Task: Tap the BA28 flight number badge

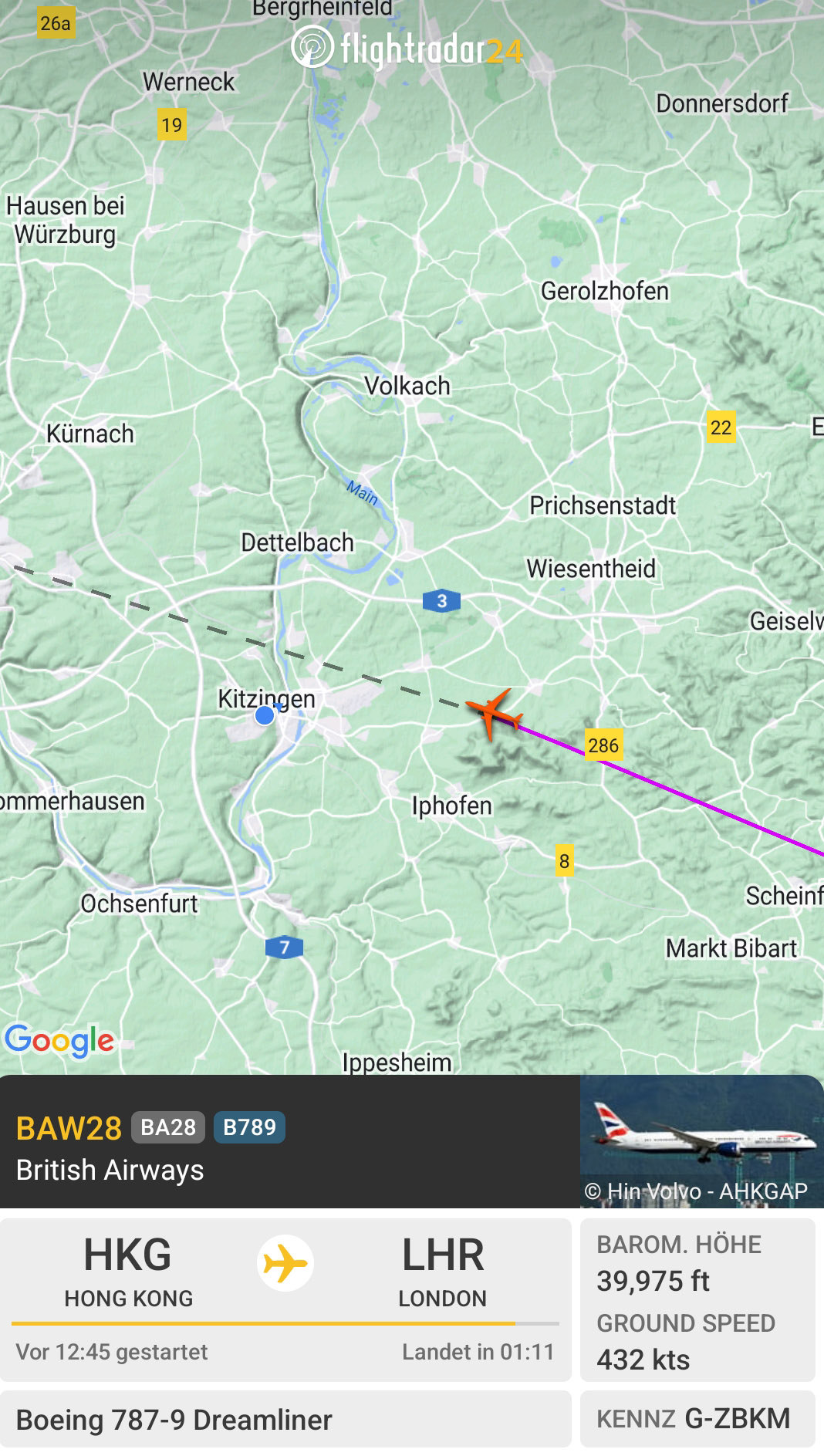Action: (x=168, y=1127)
